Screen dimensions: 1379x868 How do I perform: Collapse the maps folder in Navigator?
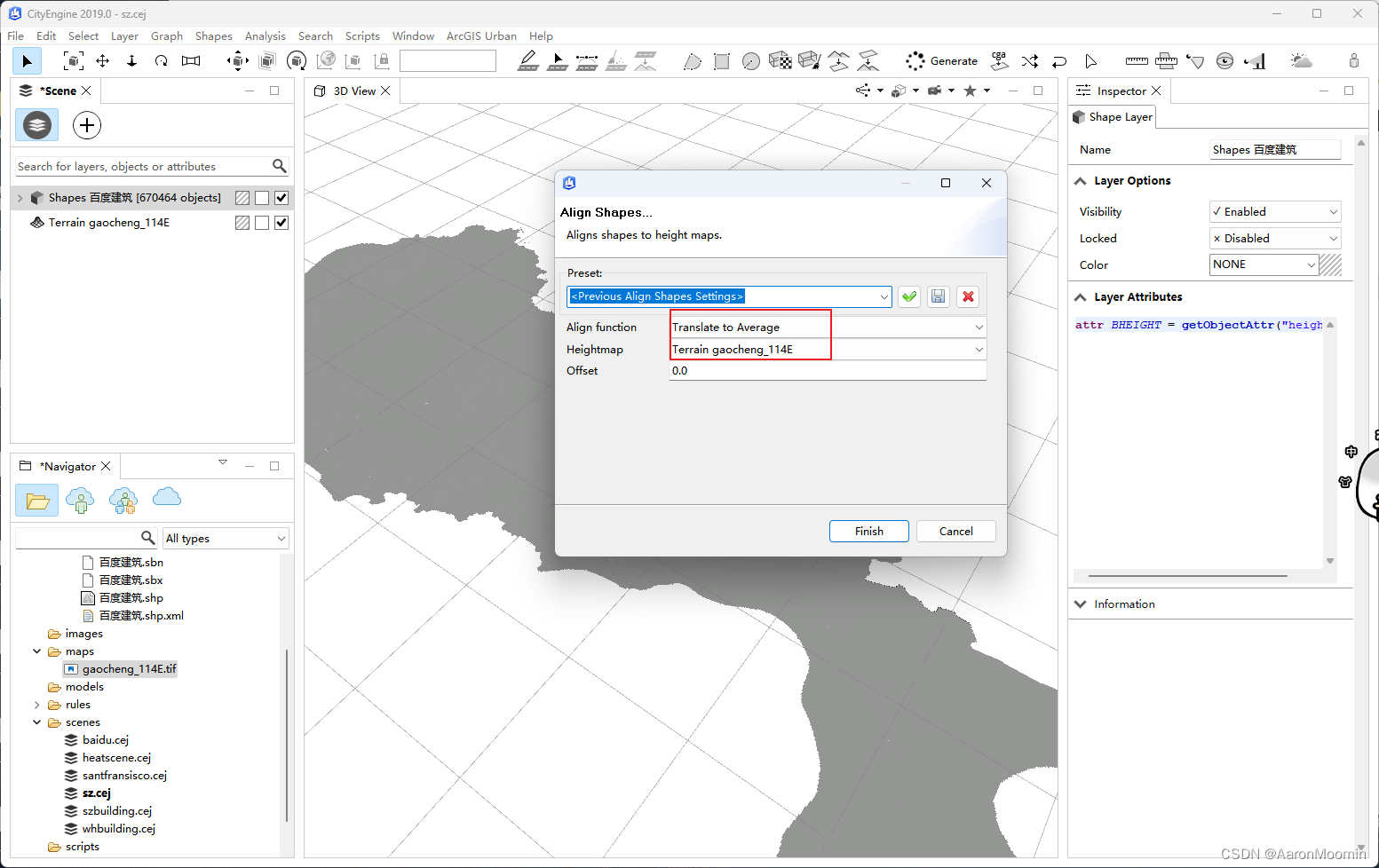37,651
